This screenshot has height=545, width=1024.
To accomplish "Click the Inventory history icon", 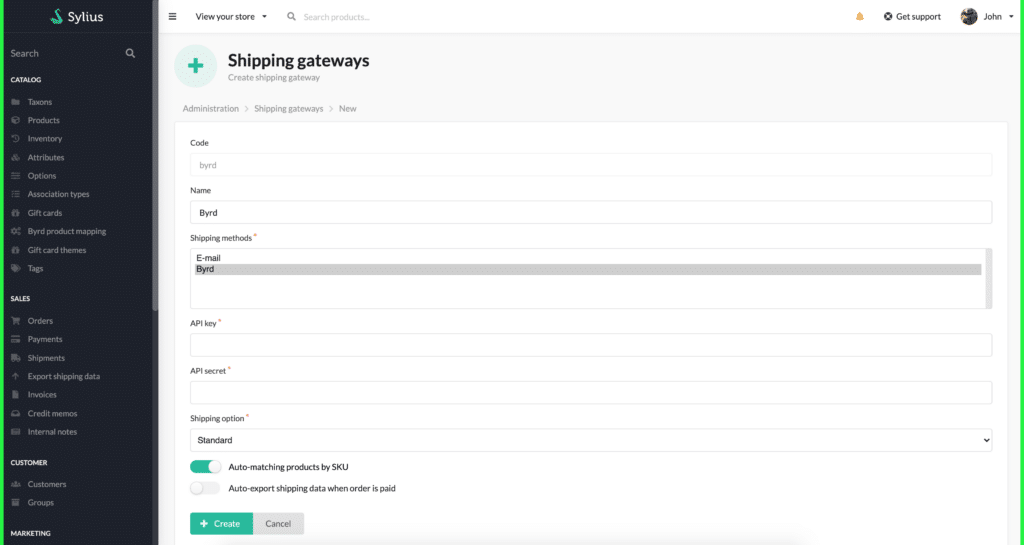I will pyautogui.click(x=16, y=138).
